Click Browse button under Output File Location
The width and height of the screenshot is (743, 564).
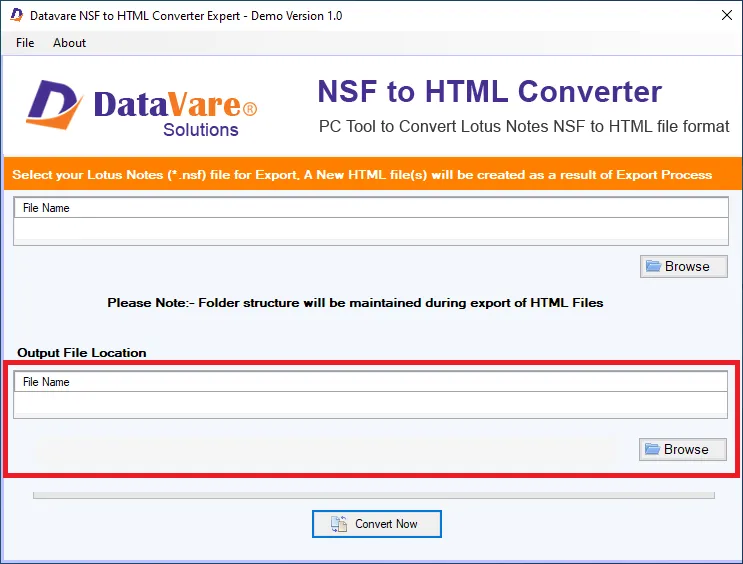click(x=682, y=449)
